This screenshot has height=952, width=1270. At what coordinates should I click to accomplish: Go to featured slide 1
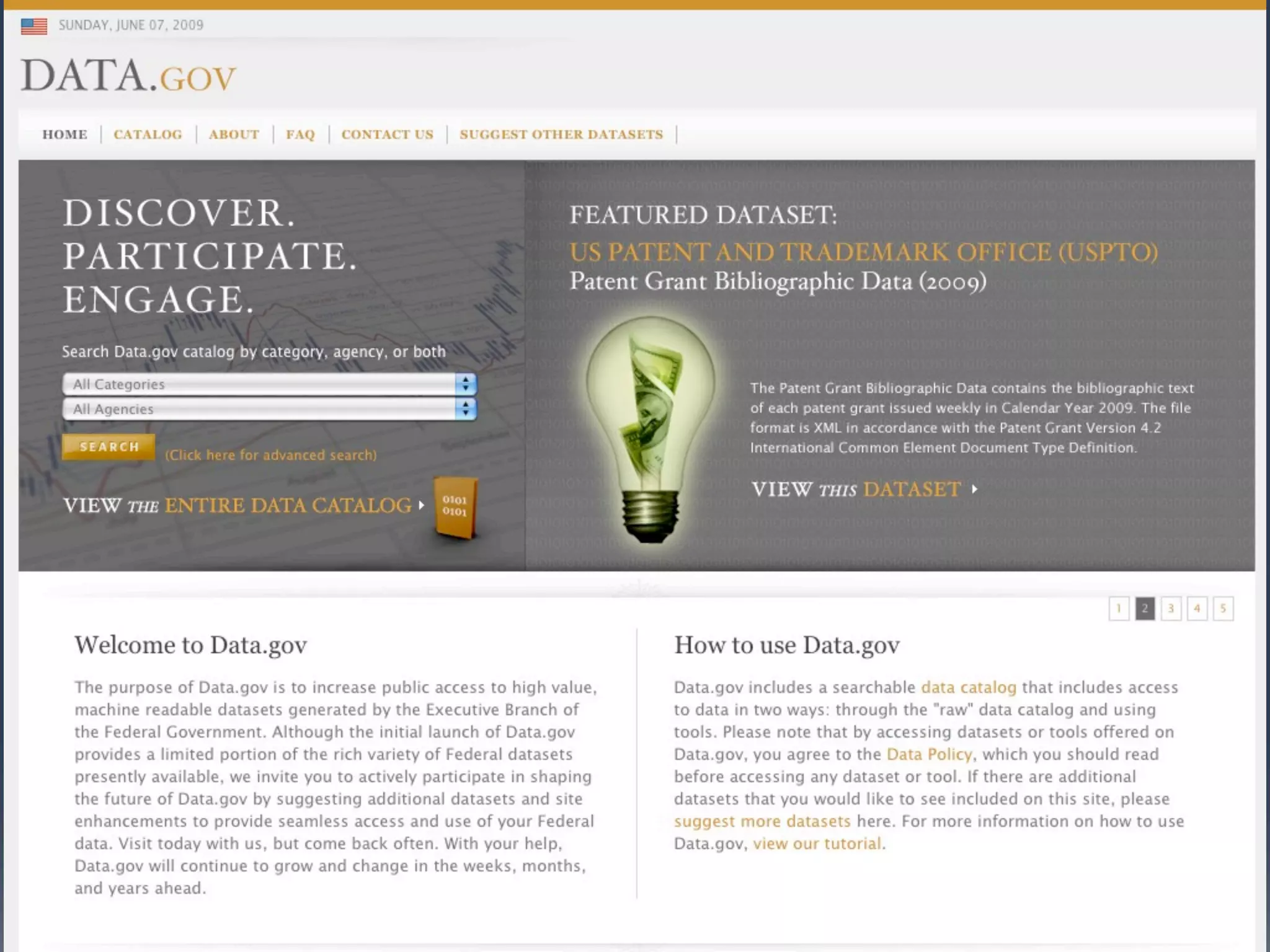click(1119, 609)
